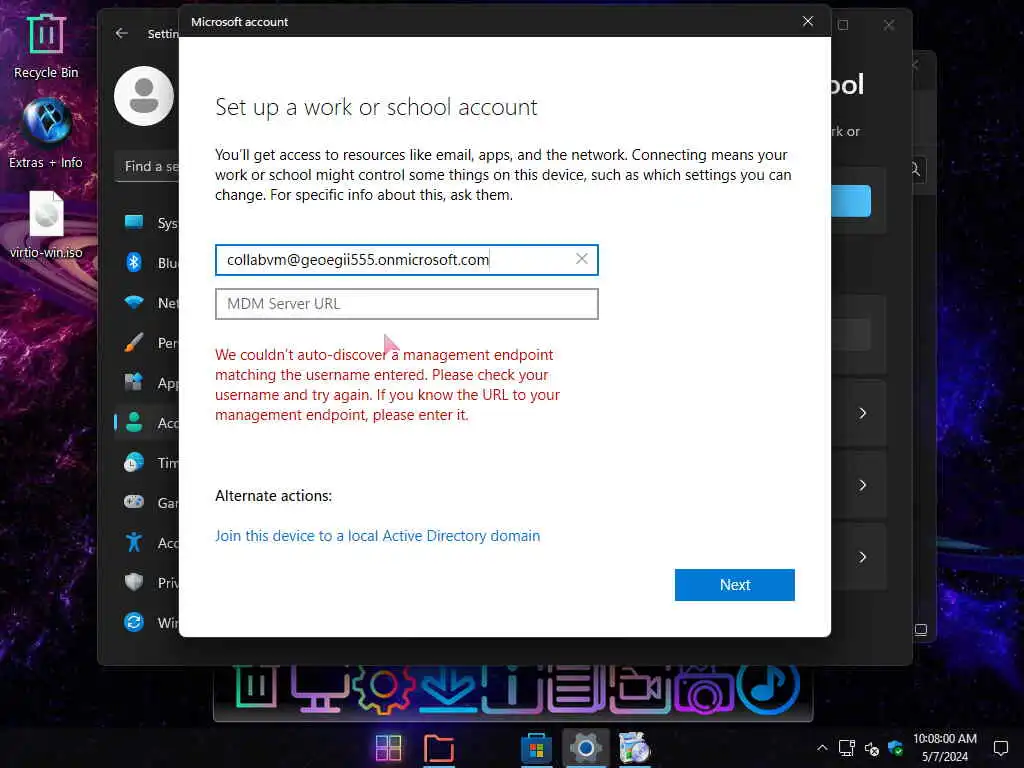Close the Microsoft account dialog

click(x=808, y=22)
